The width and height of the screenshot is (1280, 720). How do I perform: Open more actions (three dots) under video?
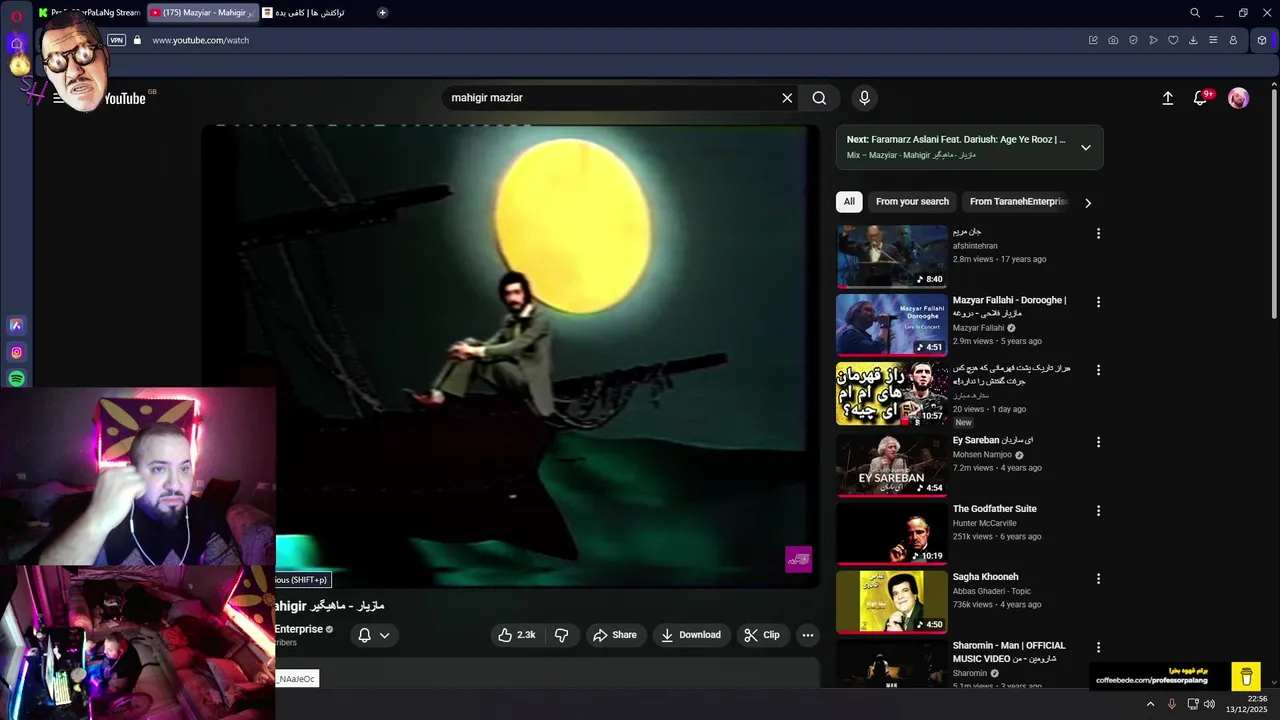[x=808, y=635]
